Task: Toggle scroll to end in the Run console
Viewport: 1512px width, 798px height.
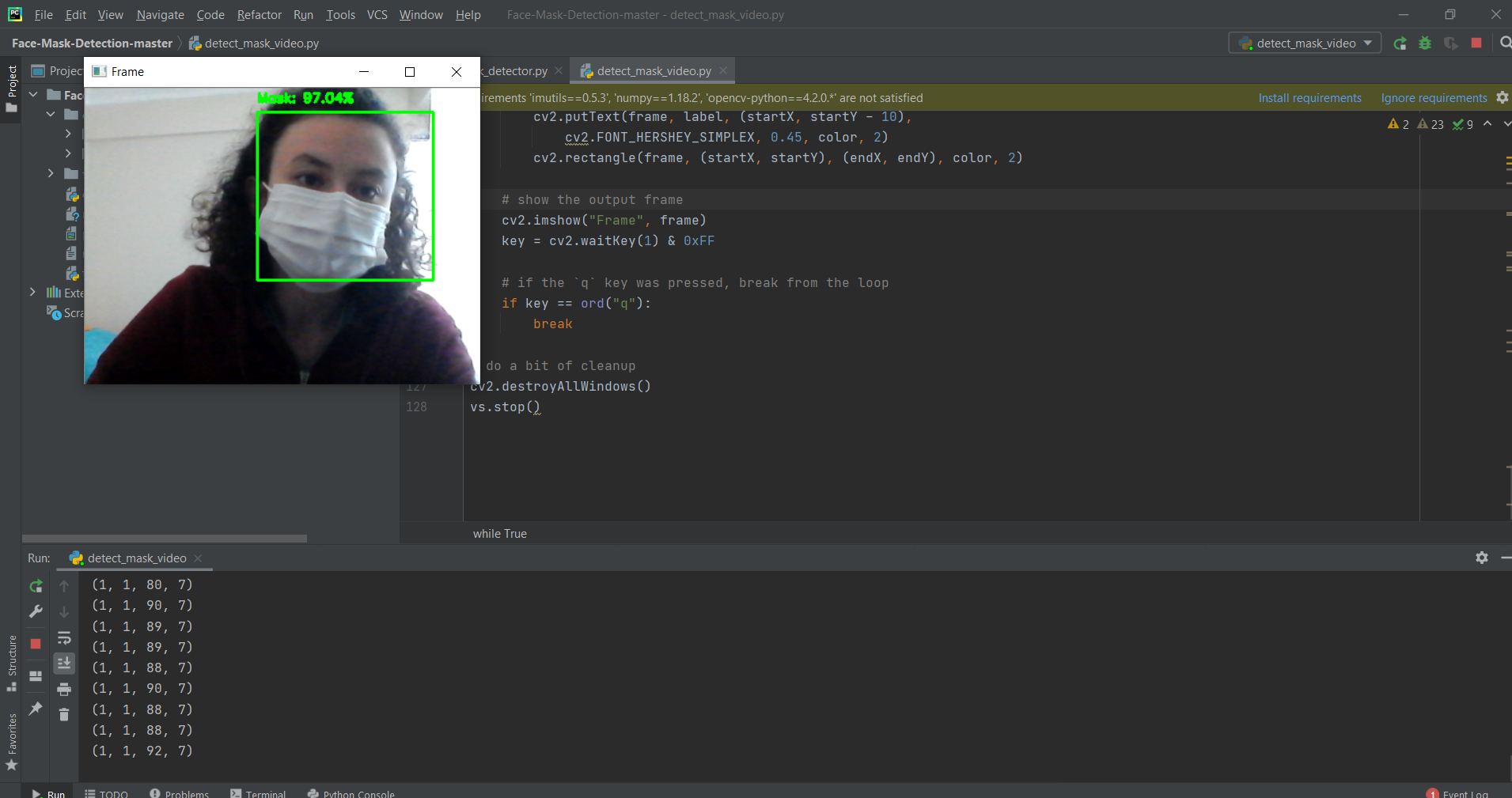Action: (x=64, y=663)
